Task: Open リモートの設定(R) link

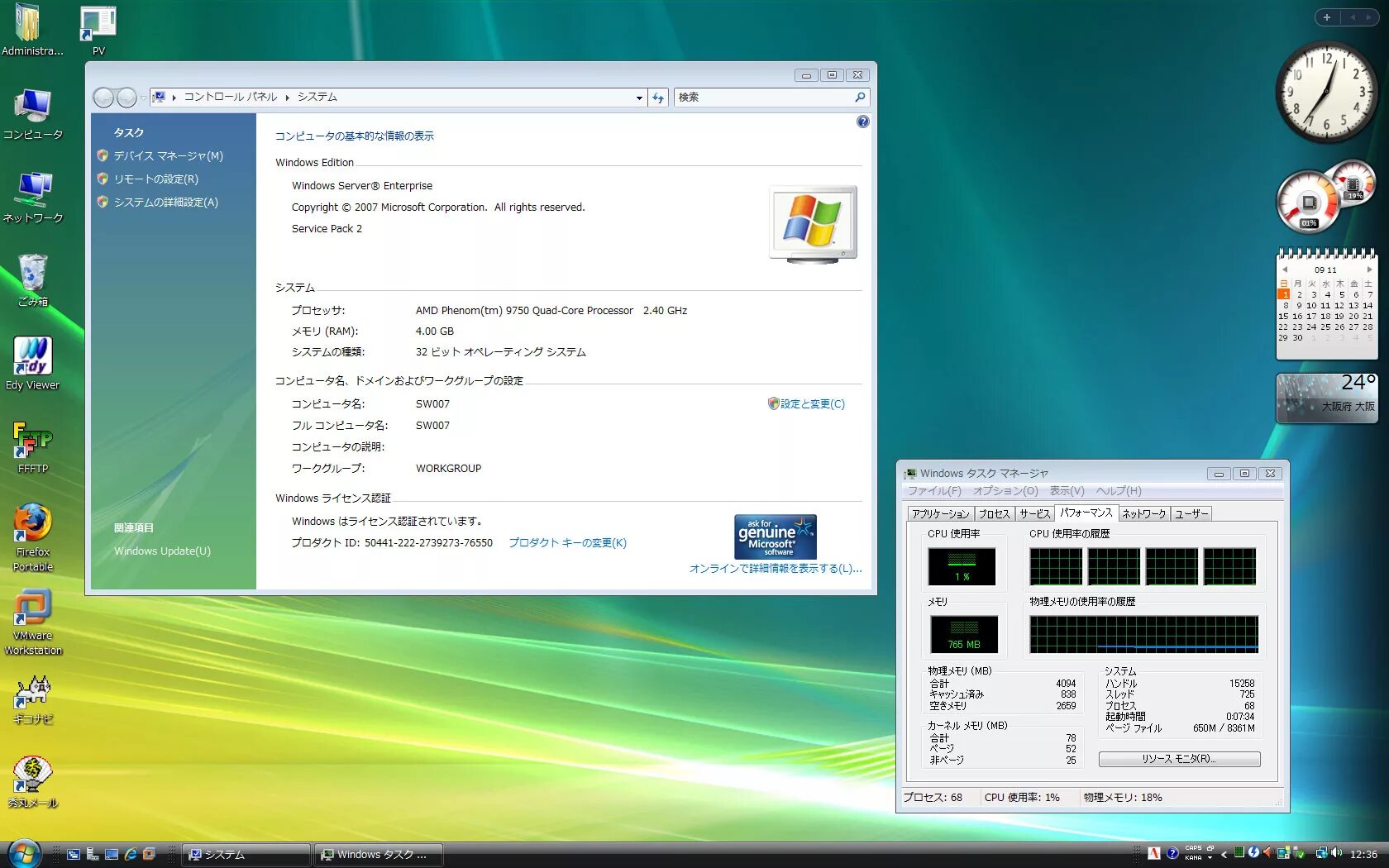Action: 156,179
